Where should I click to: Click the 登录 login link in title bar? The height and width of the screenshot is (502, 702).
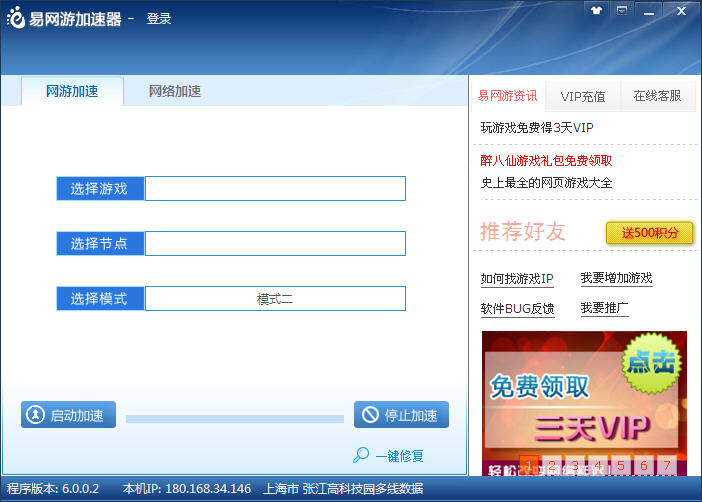158,19
